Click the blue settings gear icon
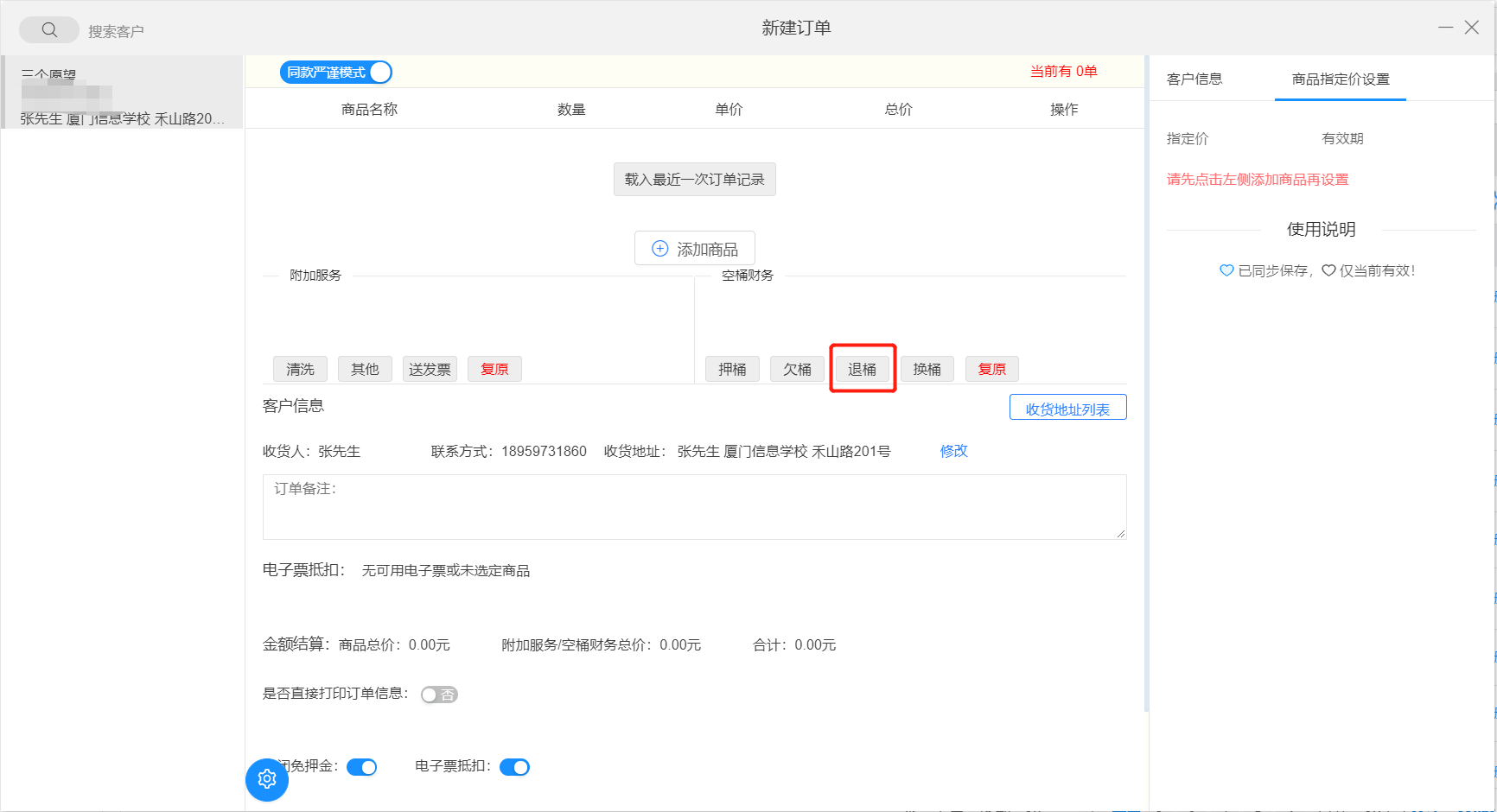The height and width of the screenshot is (812, 1497). tap(267, 779)
